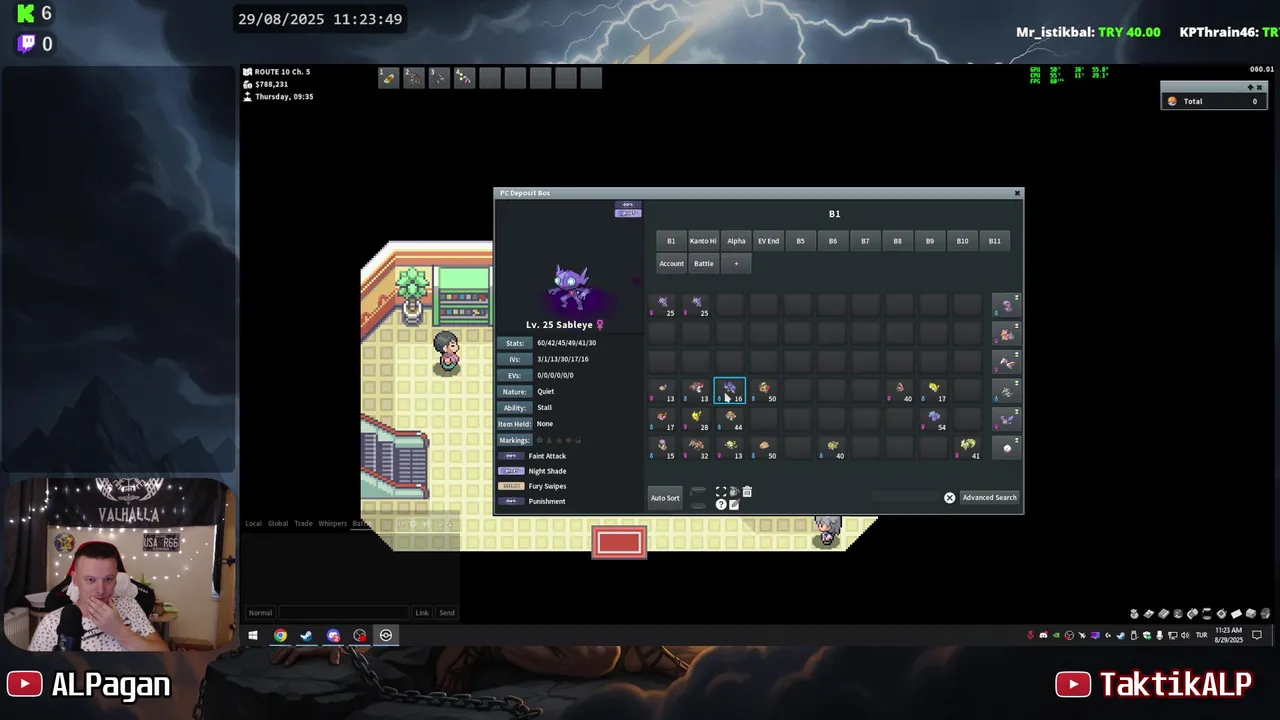This screenshot has height=720, width=1280.
Task: Switch to the B1 box tab
Action: tap(671, 241)
